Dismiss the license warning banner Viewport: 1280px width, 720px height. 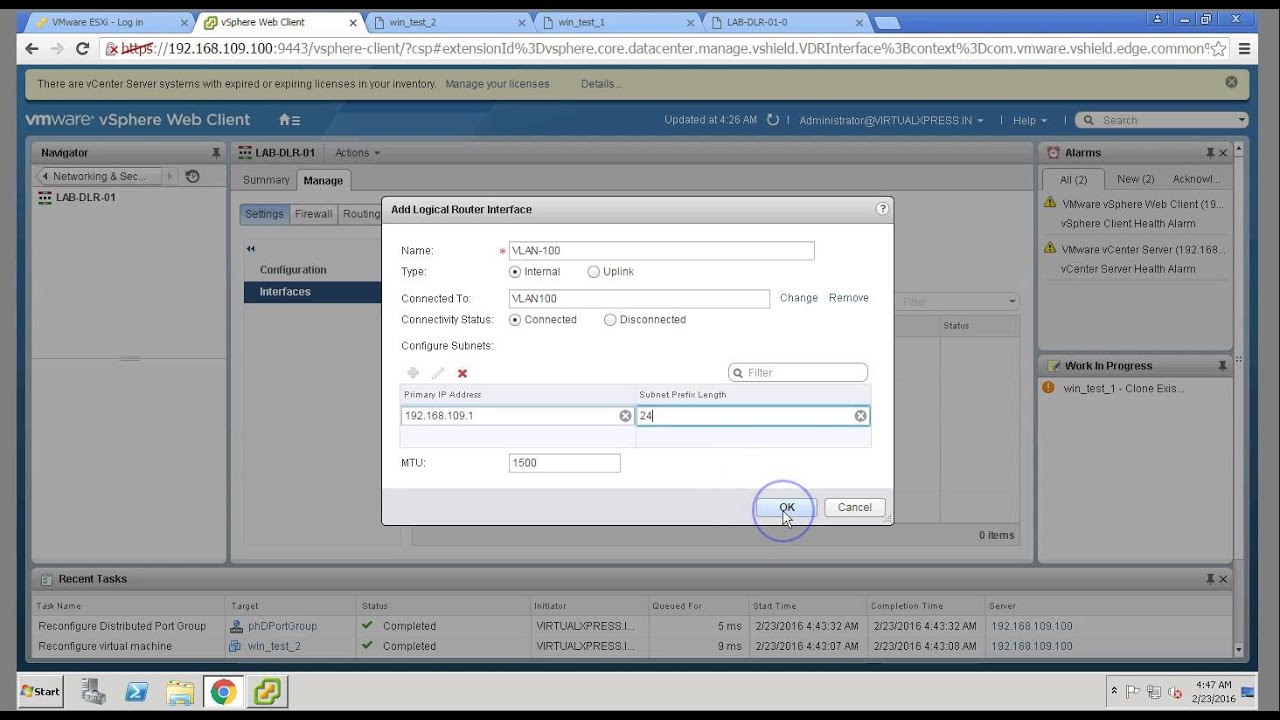[1231, 82]
